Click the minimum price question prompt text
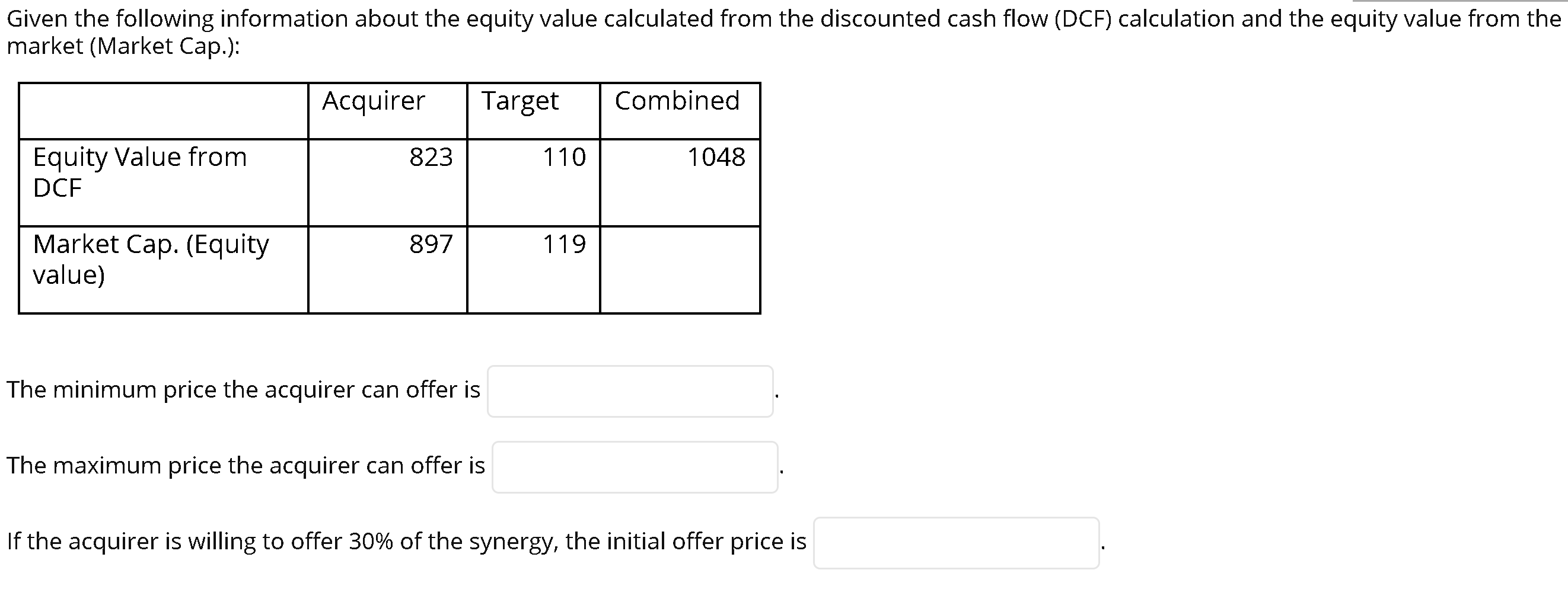Screen dimensions: 1568x589 [x=244, y=389]
